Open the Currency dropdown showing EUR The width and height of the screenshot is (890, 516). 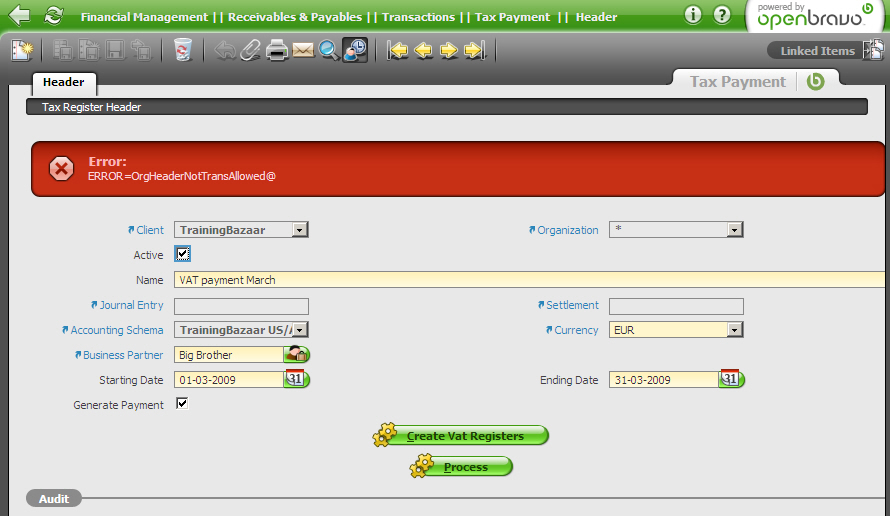(734, 330)
